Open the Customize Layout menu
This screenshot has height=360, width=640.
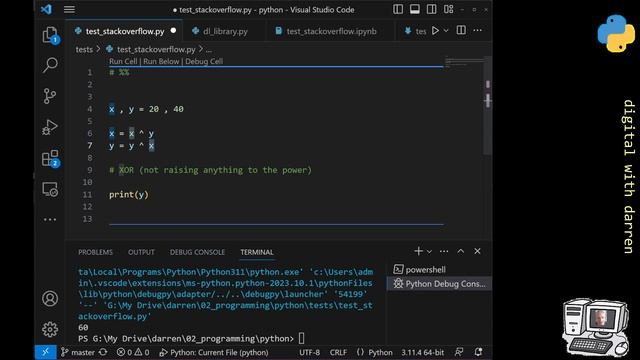[449, 9]
